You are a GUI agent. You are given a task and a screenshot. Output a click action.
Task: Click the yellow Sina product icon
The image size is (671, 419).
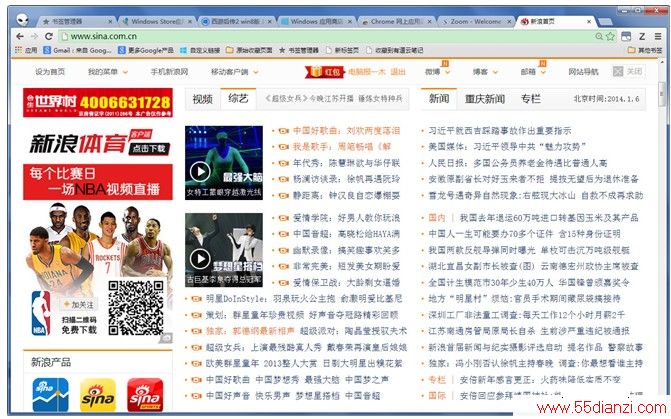pyautogui.click(x=98, y=395)
